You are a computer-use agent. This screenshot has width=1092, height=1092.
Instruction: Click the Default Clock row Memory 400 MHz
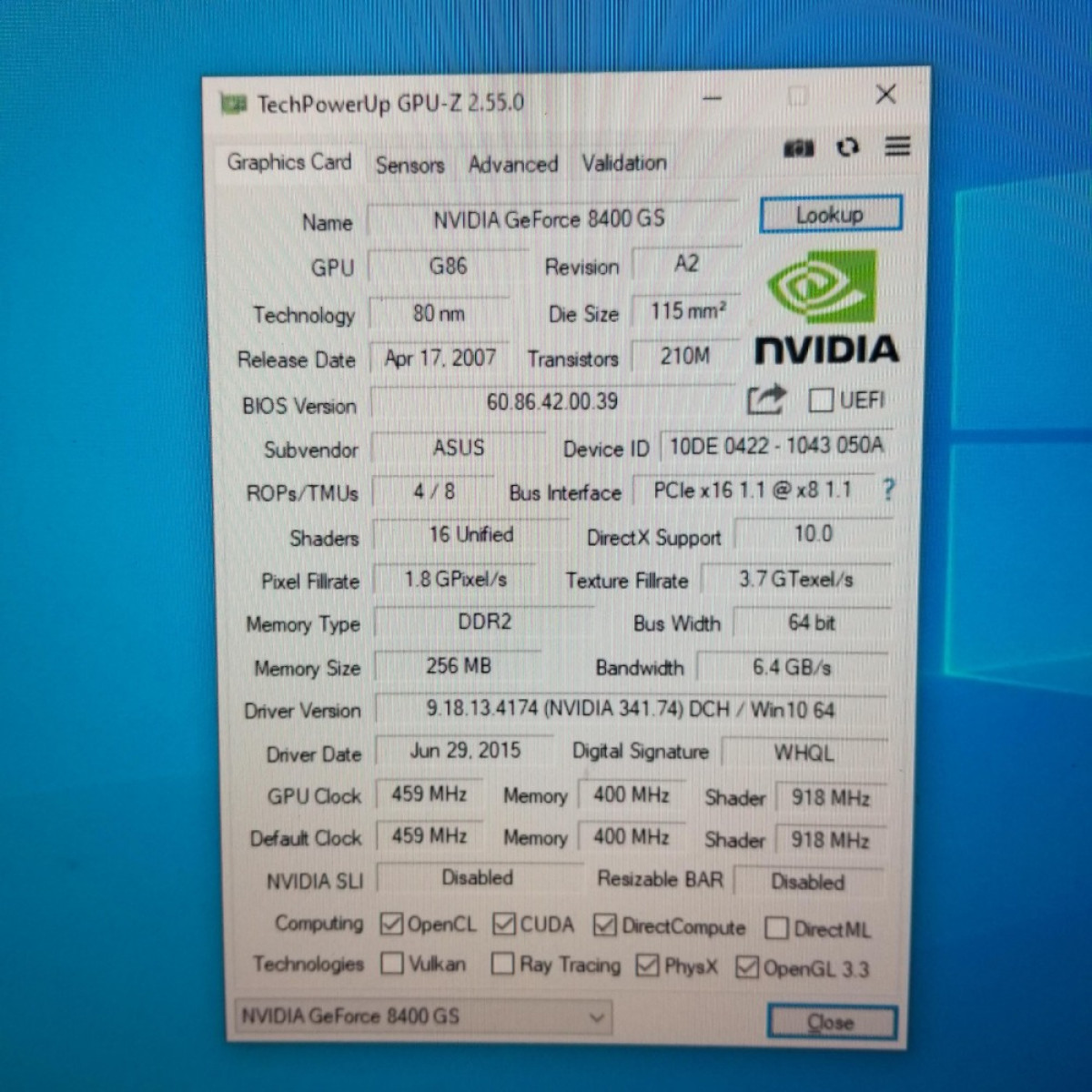[632, 837]
